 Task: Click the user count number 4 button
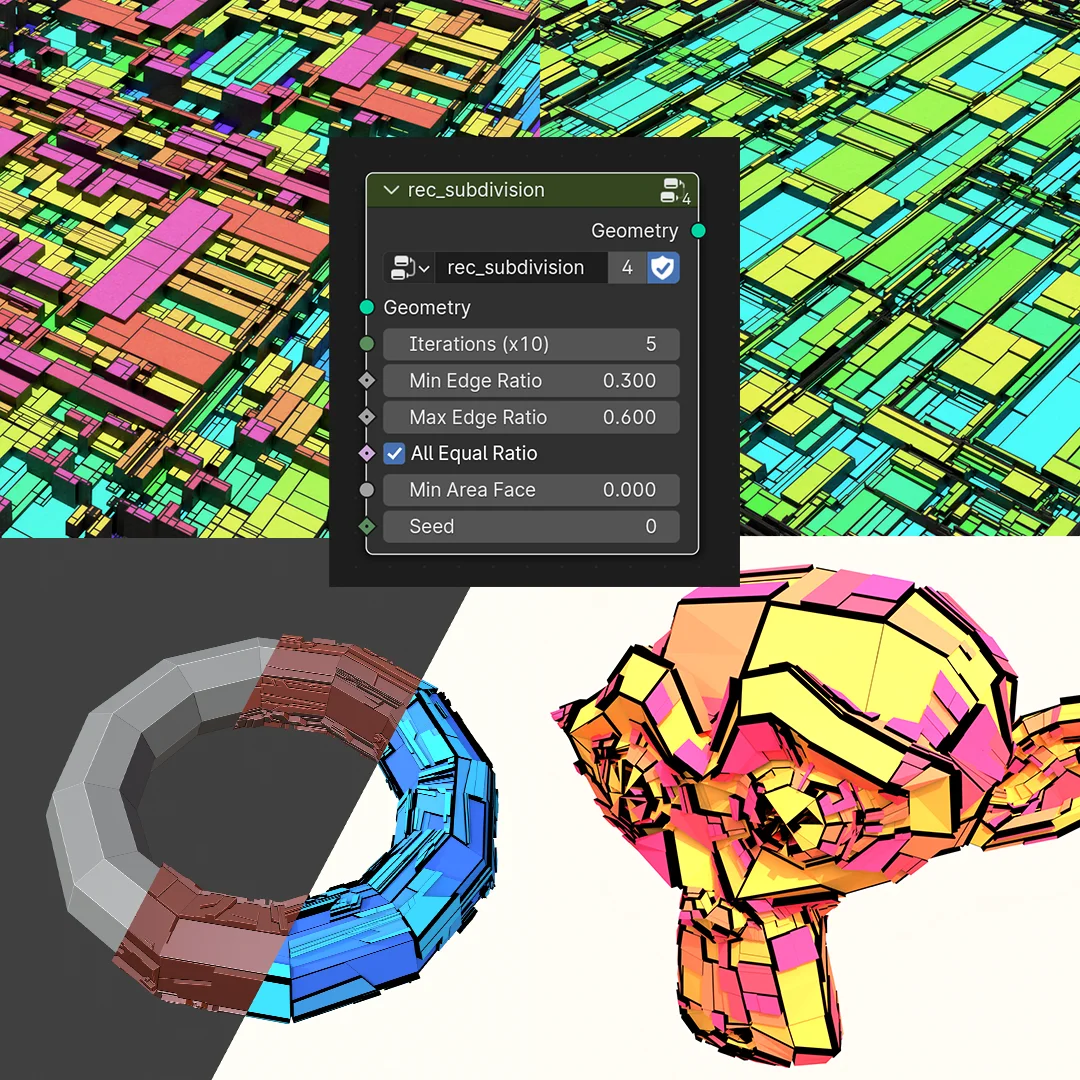pos(627,268)
